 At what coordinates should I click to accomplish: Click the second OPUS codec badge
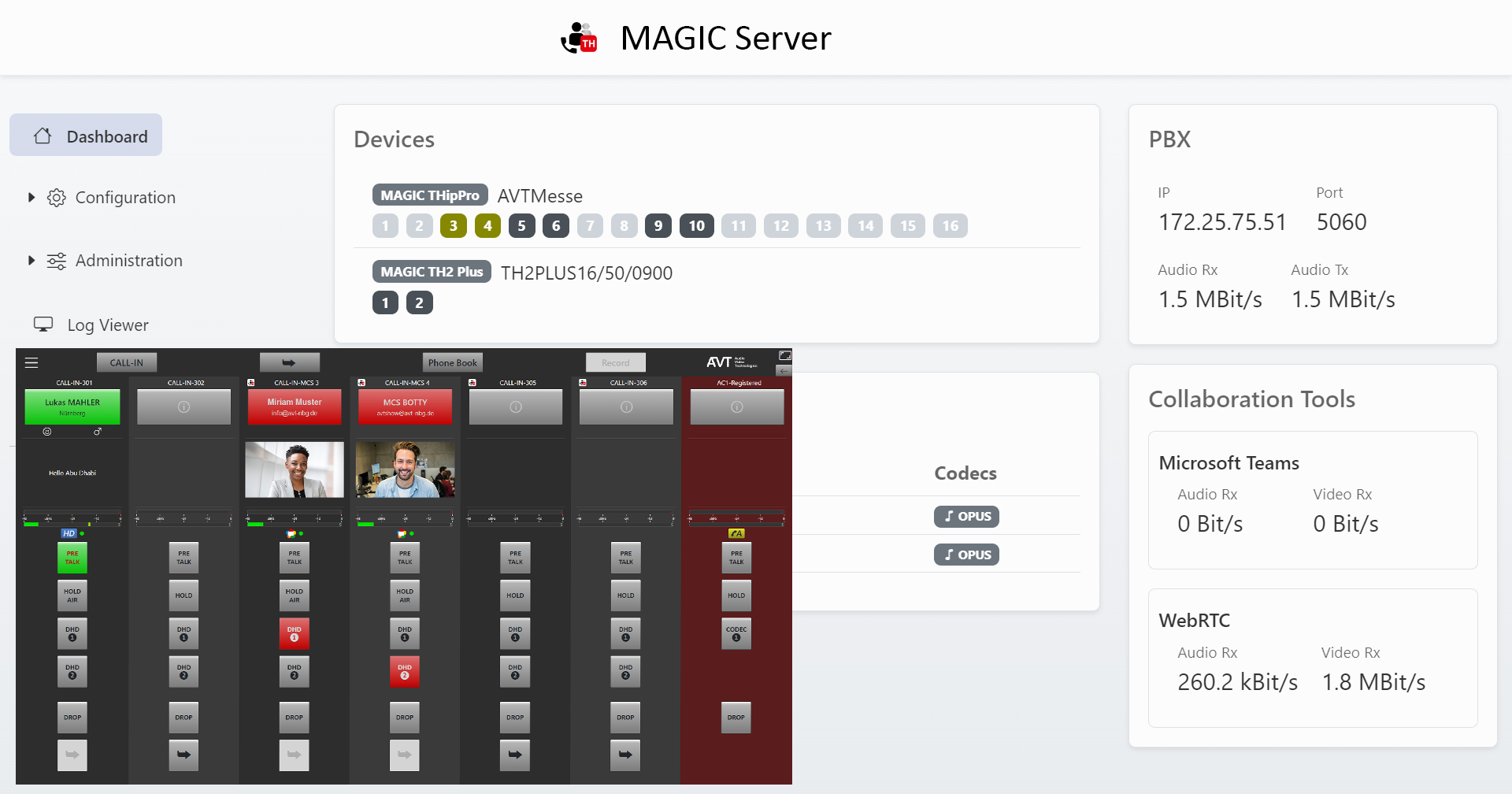click(x=967, y=555)
